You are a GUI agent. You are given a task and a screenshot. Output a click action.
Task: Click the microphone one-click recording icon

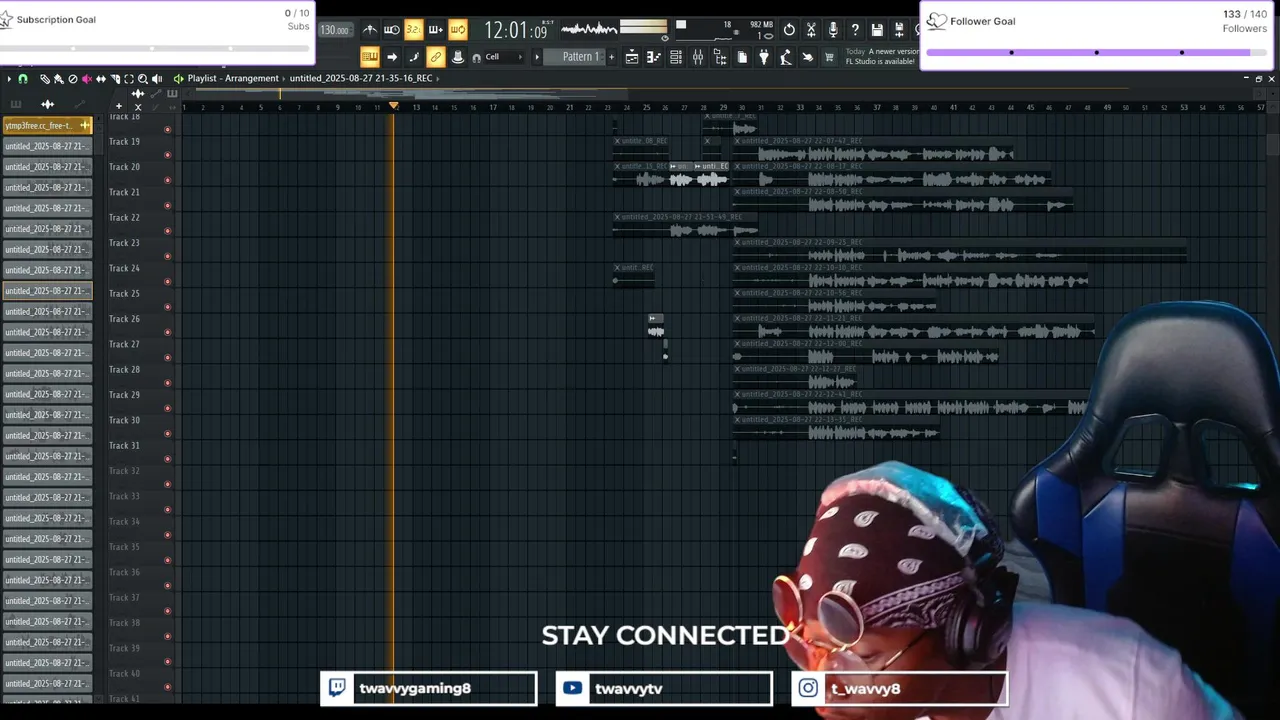click(x=833, y=30)
